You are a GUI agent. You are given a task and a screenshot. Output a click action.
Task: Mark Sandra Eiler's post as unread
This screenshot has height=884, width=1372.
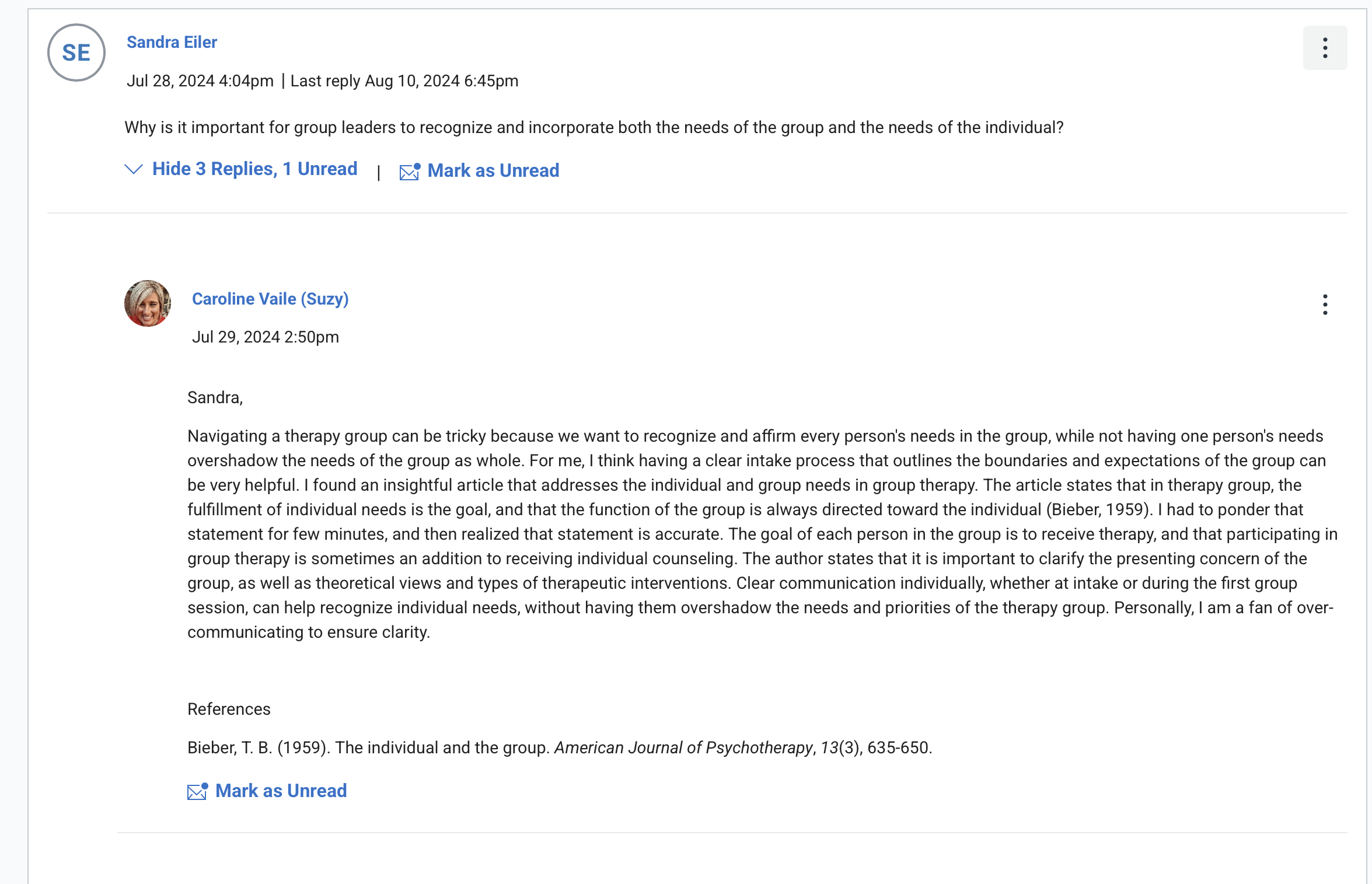[493, 171]
